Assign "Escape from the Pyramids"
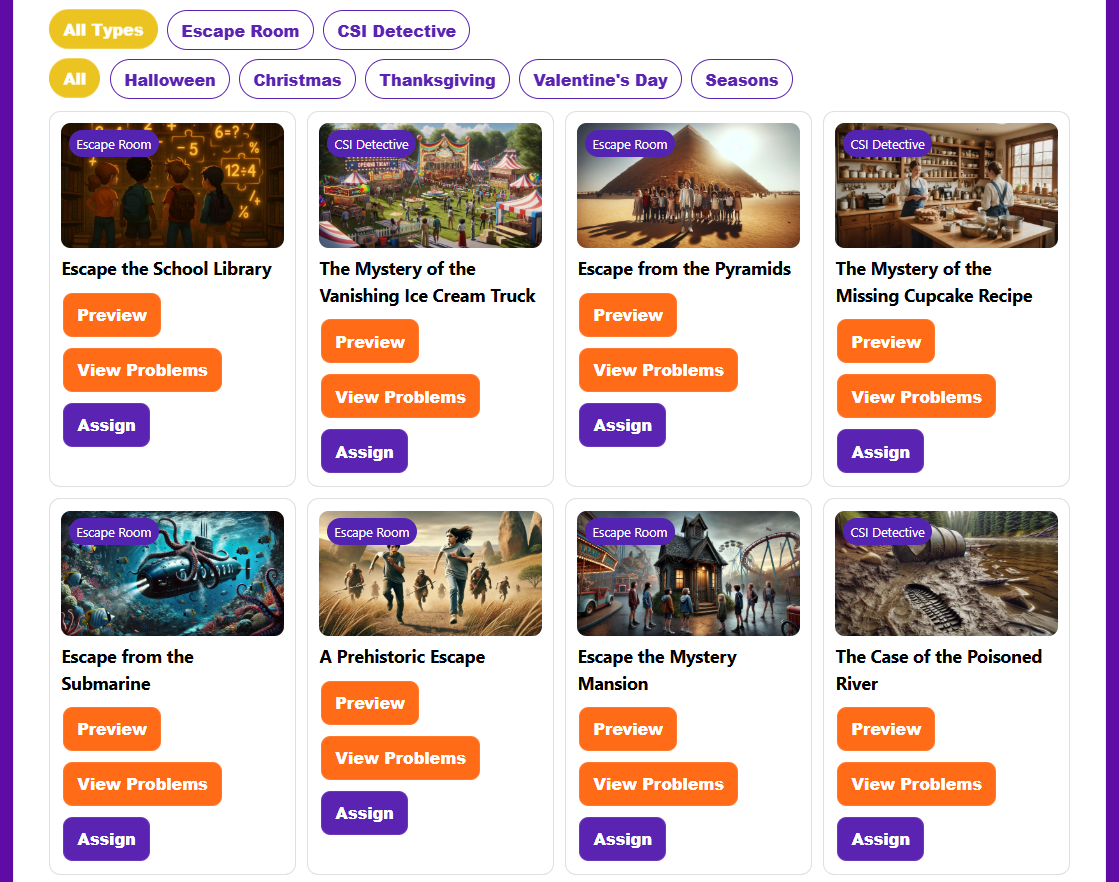This screenshot has width=1119, height=882. click(x=622, y=425)
